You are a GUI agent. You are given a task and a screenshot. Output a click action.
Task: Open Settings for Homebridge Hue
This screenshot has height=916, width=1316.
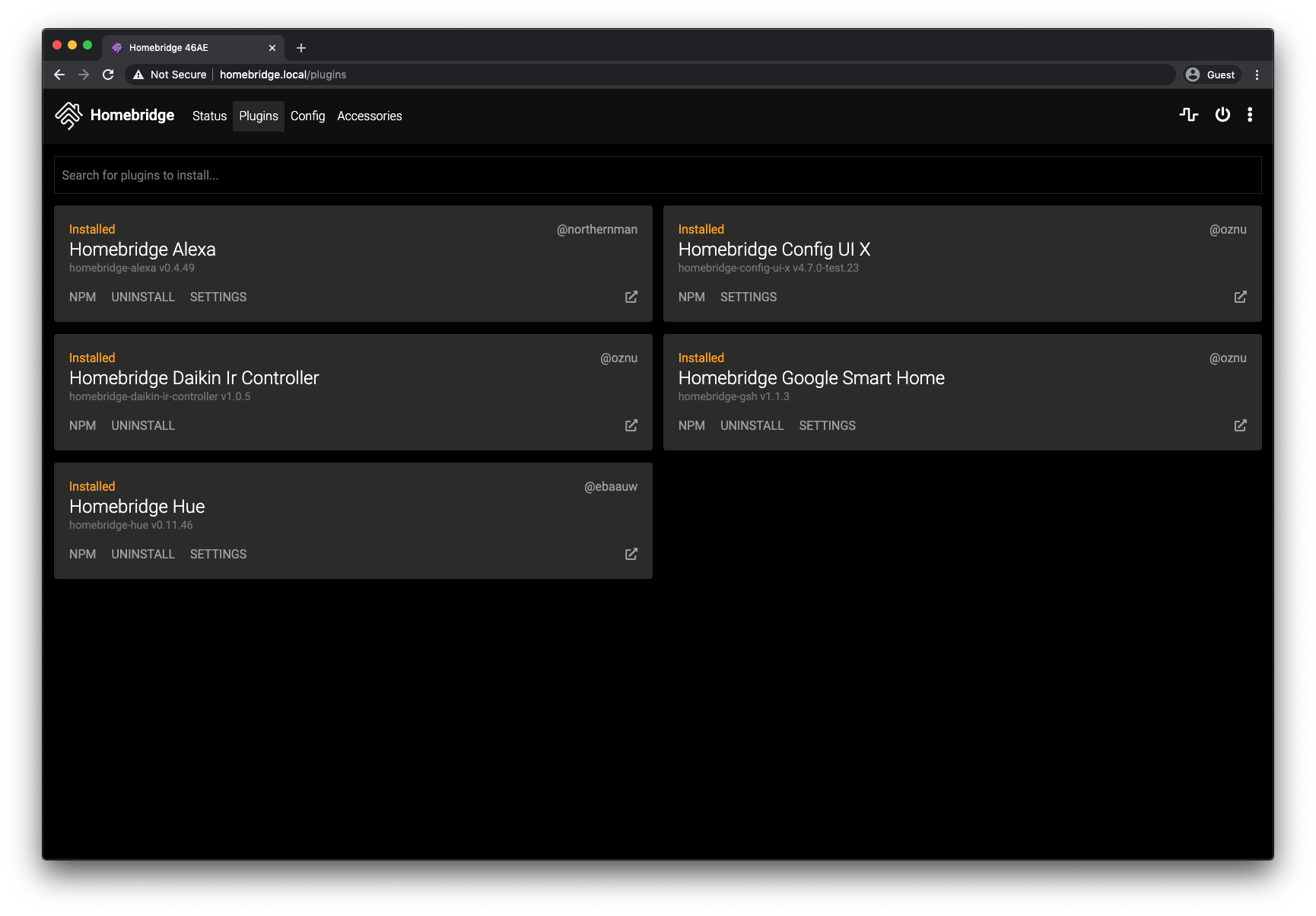point(218,554)
